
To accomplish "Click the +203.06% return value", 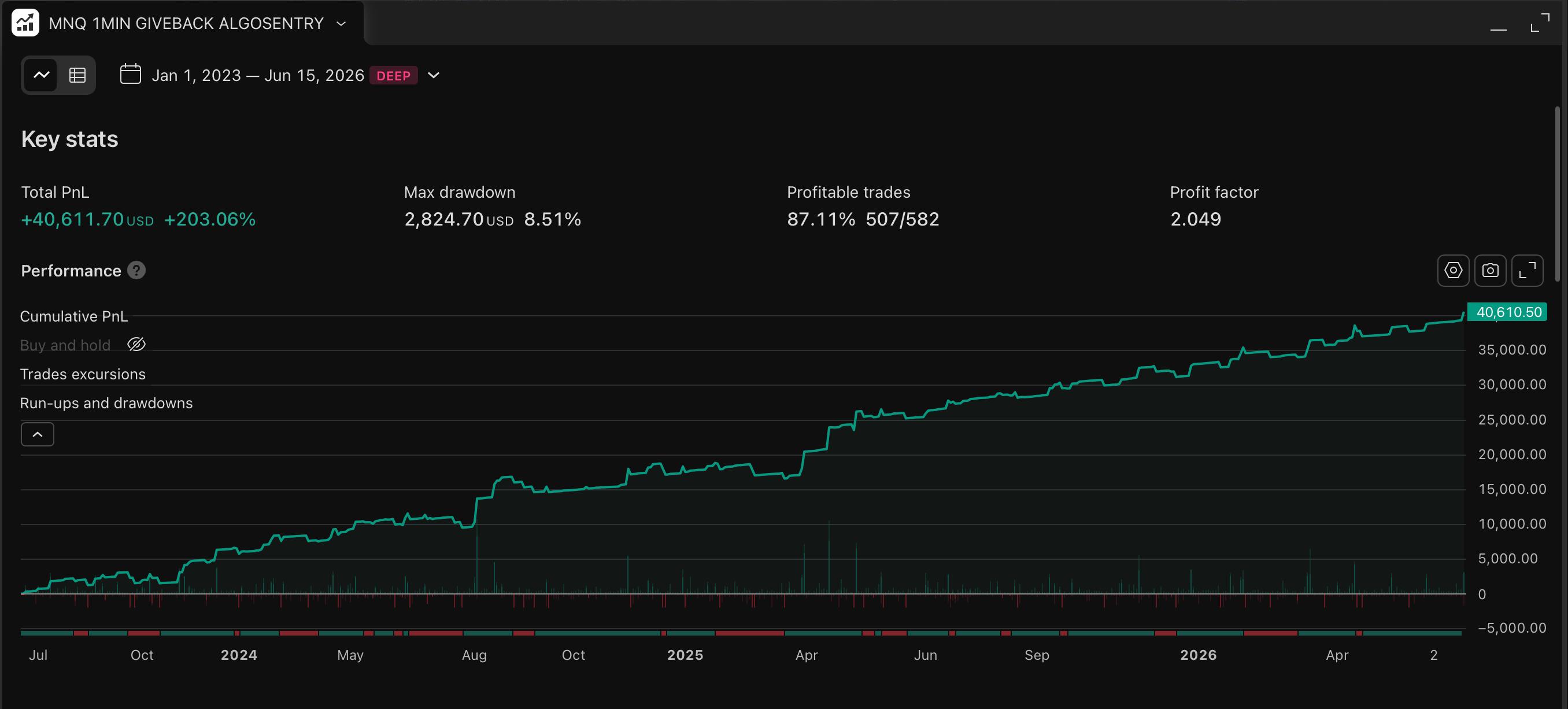I will tap(210, 219).
